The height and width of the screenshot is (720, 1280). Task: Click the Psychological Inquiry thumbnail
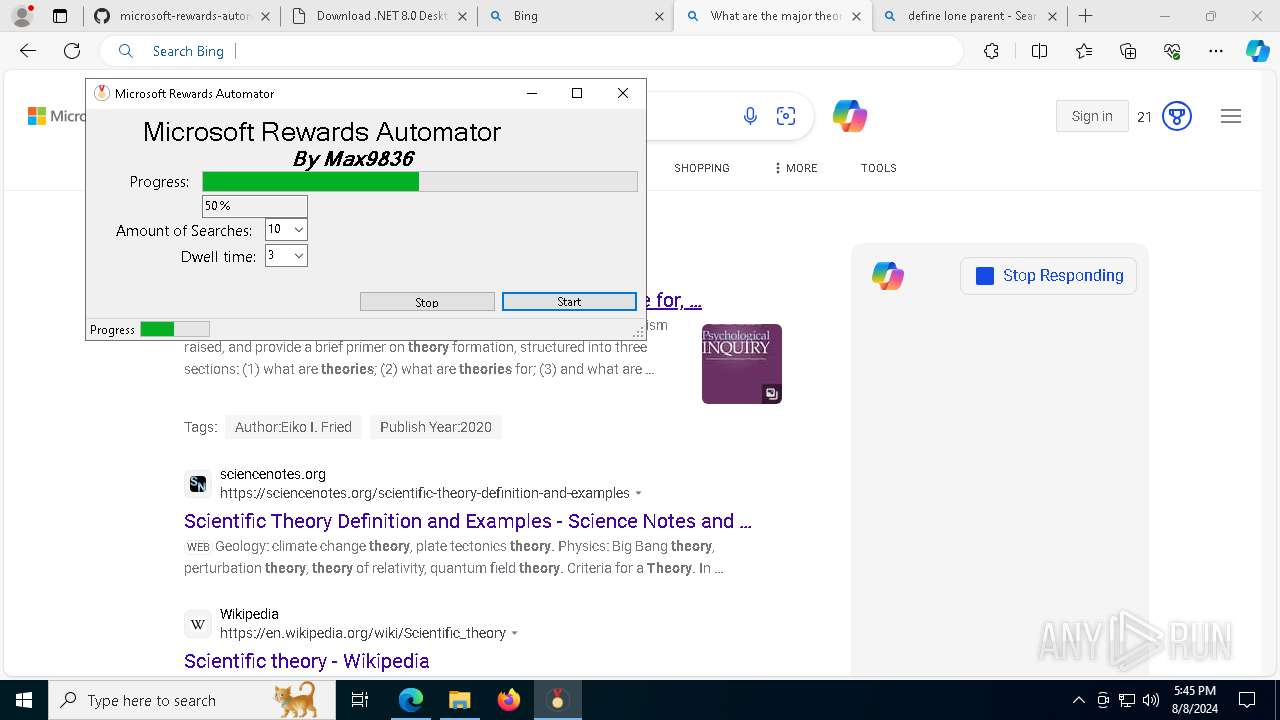[x=742, y=364]
